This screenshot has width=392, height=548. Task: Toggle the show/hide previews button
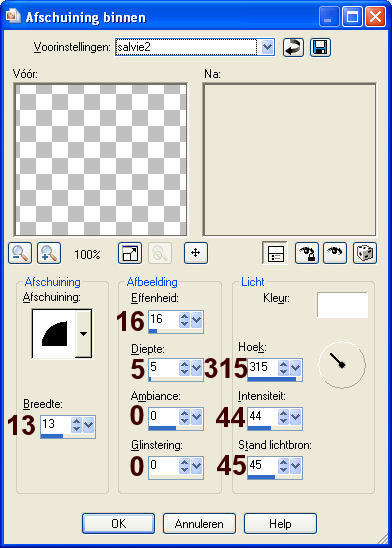point(275,253)
